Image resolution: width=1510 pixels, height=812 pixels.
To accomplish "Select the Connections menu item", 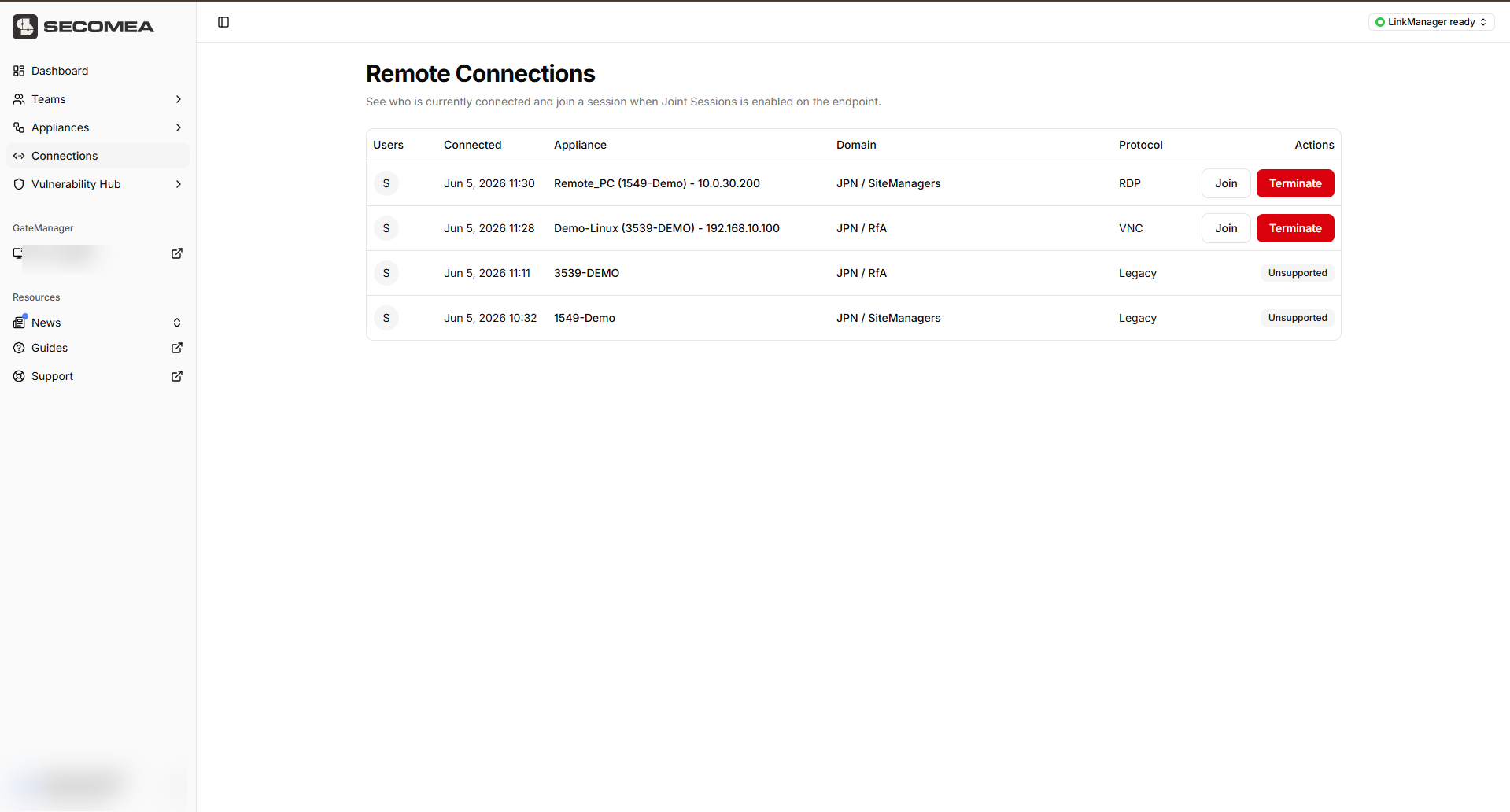I will [98, 156].
